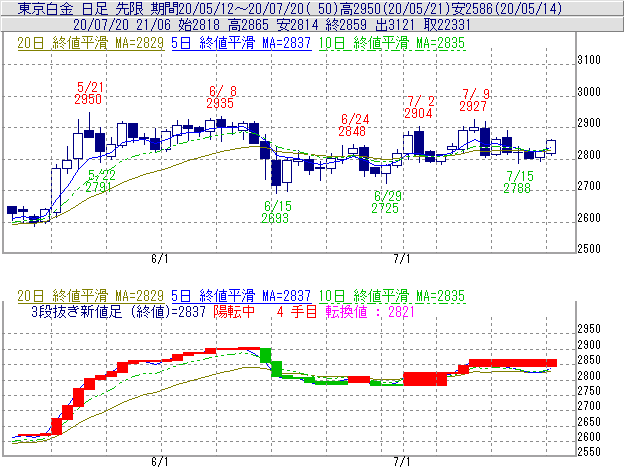Click the period low value 安2586(20/05/14)

pyautogui.click(x=507, y=8)
